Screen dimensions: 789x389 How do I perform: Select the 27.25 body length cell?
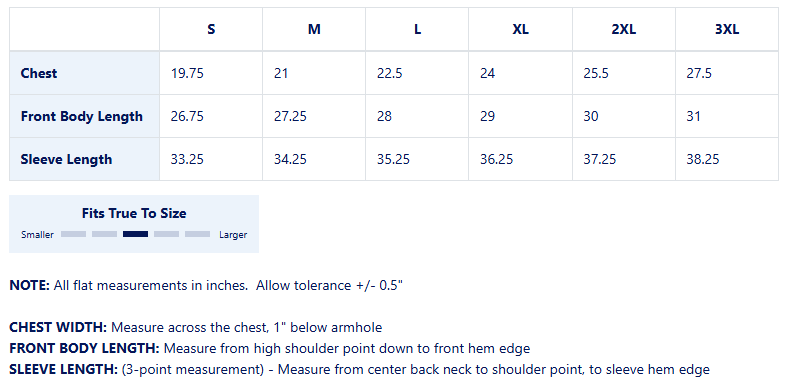click(314, 116)
